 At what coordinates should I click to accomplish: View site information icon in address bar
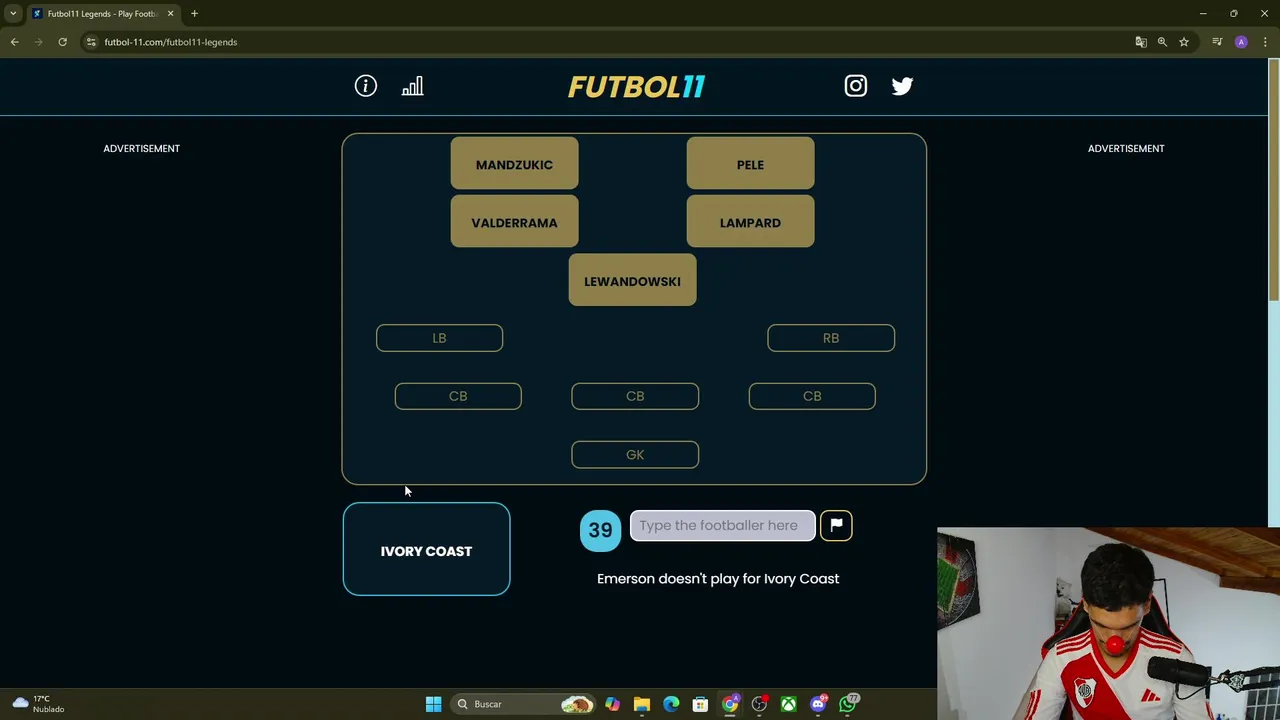click(x=91, y=42)
